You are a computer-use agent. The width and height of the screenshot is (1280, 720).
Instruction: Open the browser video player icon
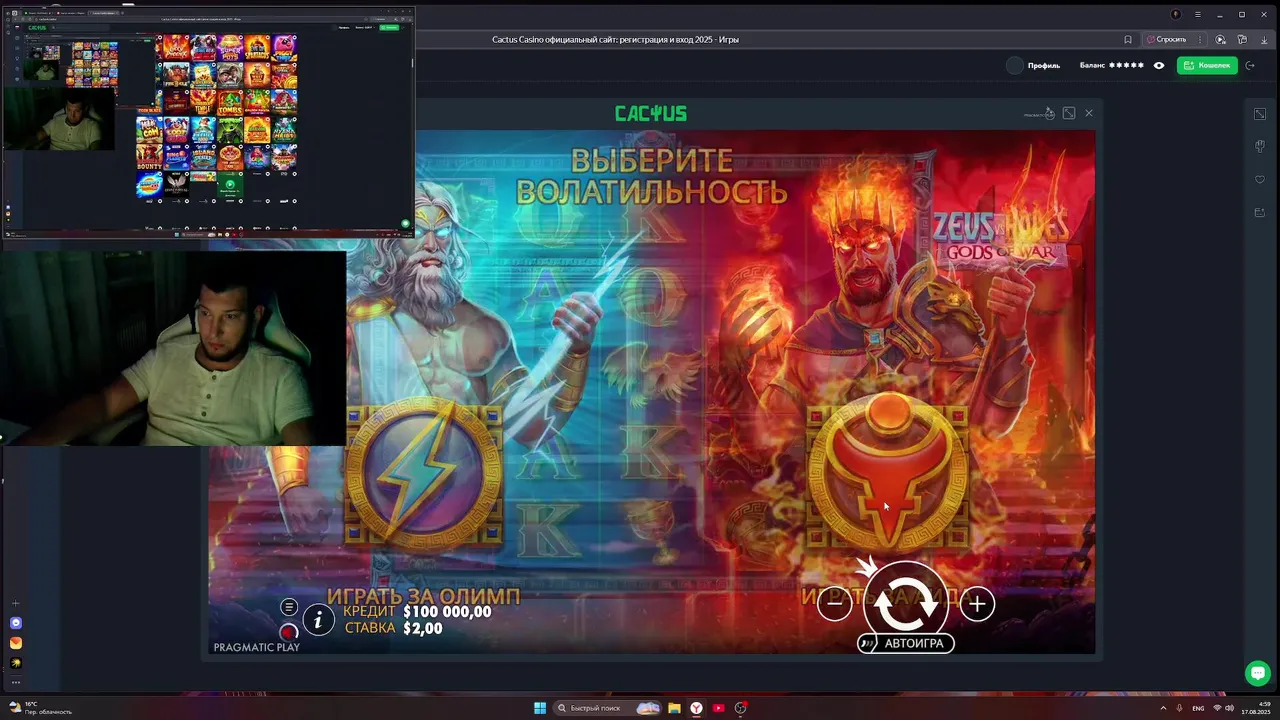(x=1221, y=39)
